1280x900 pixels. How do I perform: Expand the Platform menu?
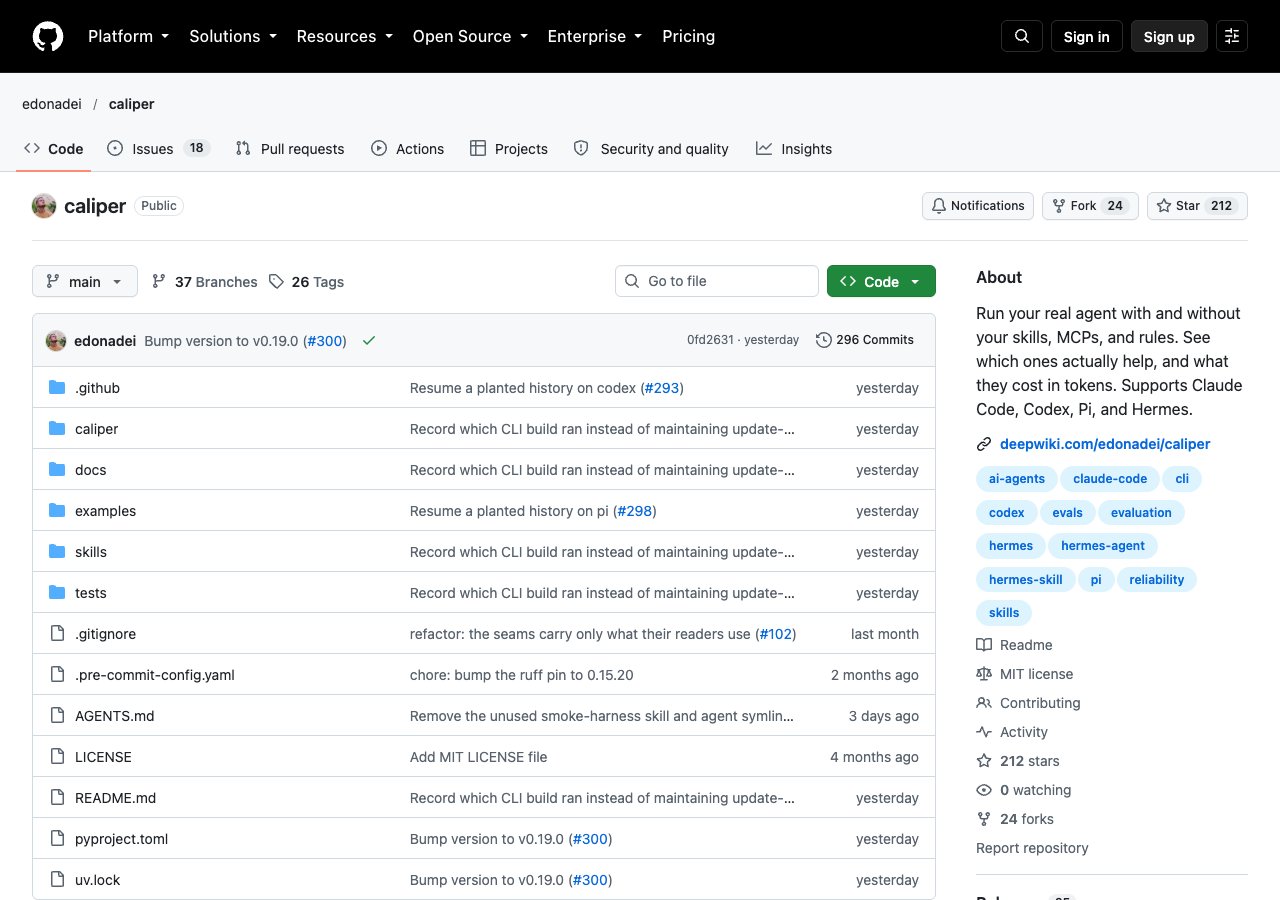point(128,36)
